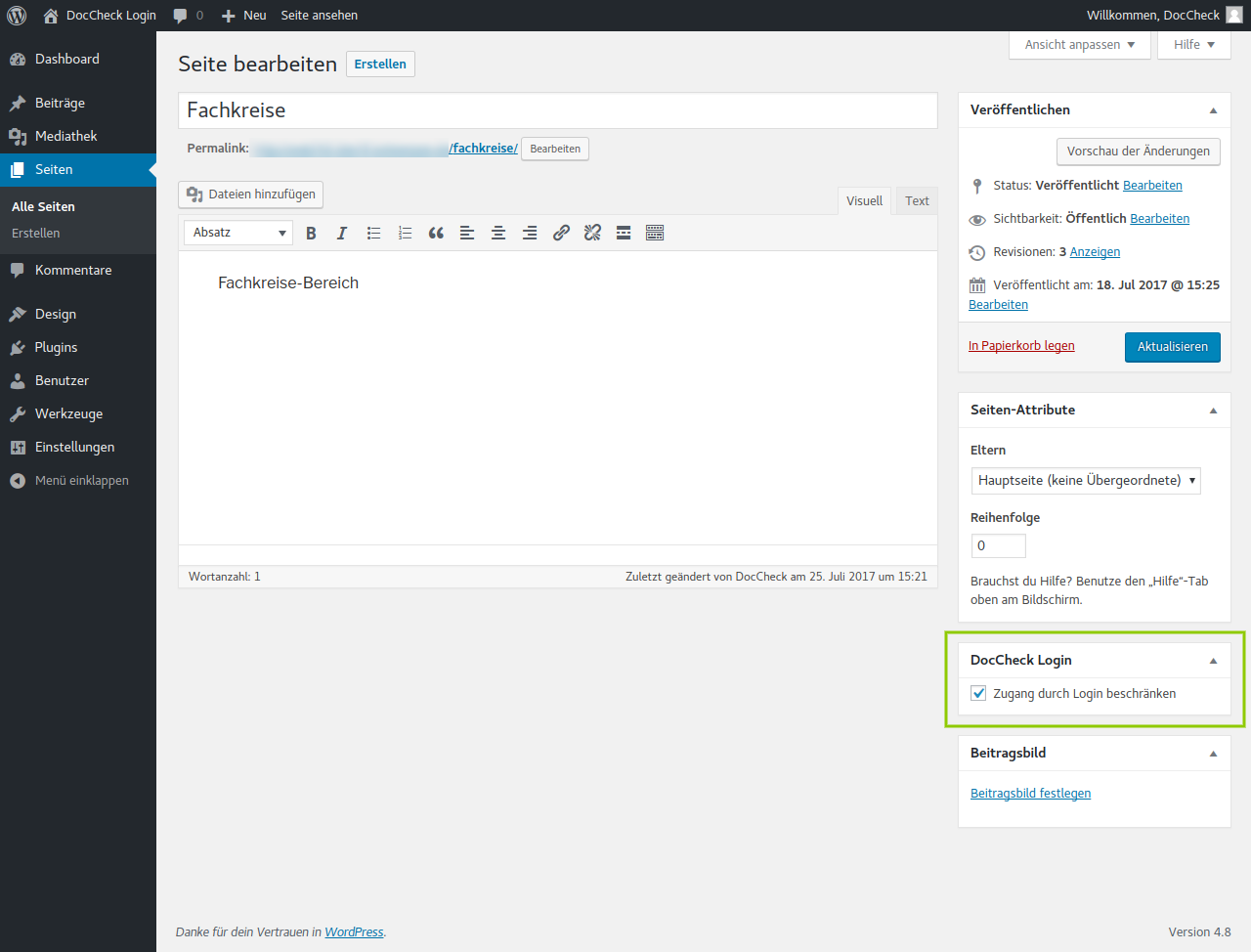Open Kommentare in the sidebar

point(78,270)
